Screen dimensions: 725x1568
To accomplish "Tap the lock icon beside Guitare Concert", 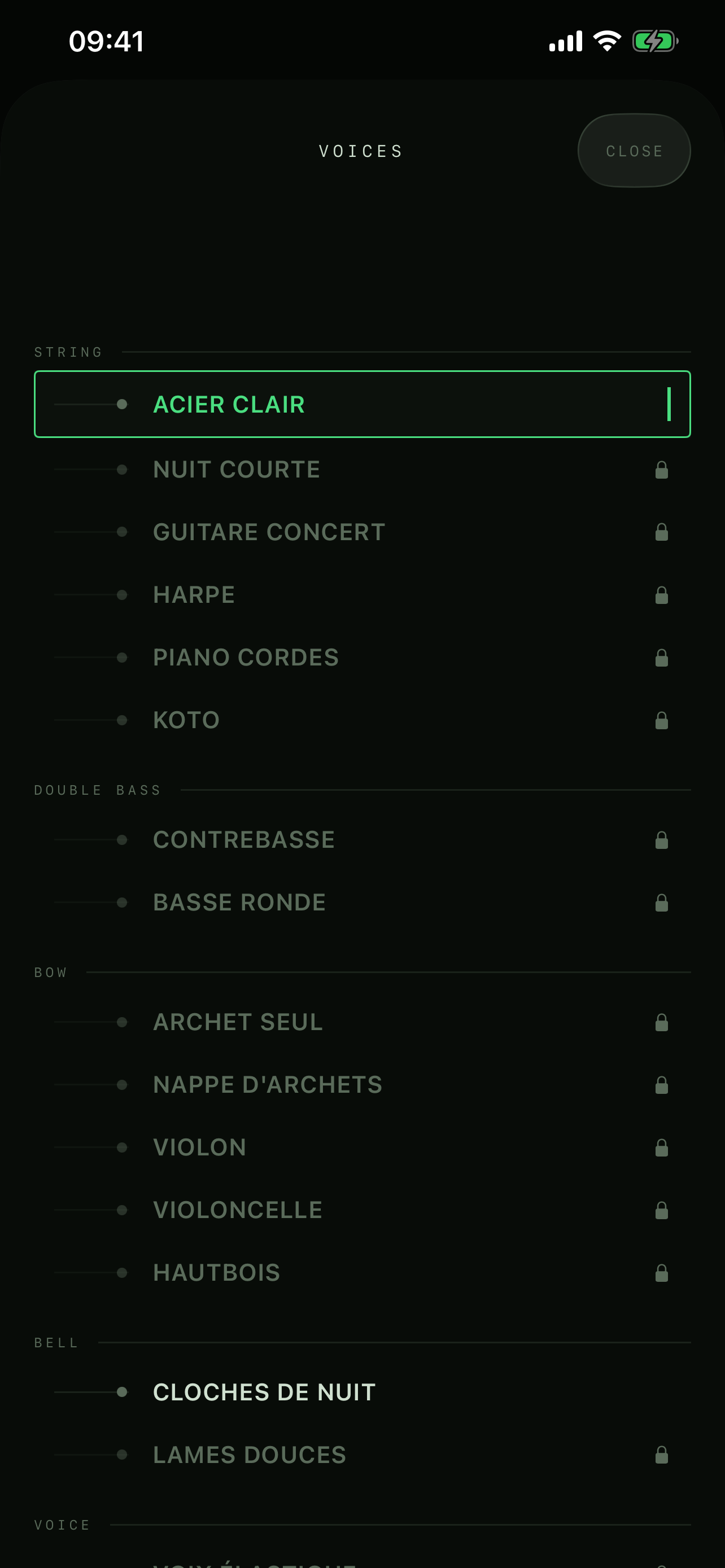I will click(661, 533).
